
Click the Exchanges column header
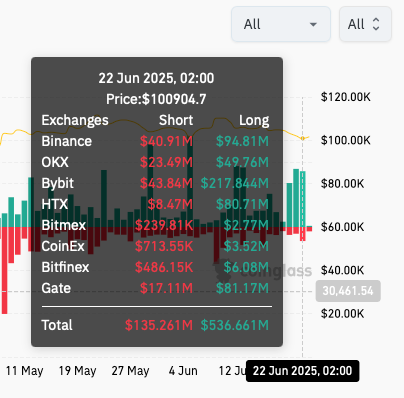tap(75, 120)
